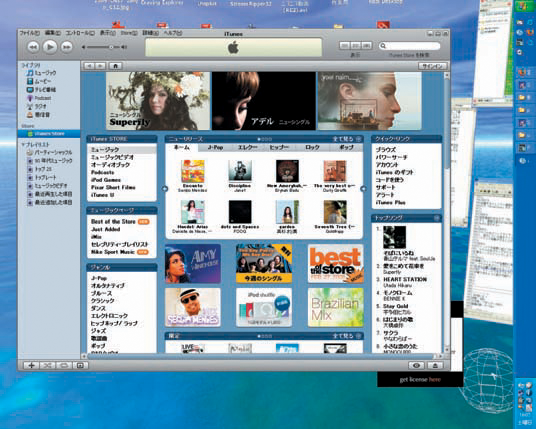Click the new releases right scroll arrow
The height and width of the screenshot is (429, 536).
pyautogui.click(x=363, y=189)
